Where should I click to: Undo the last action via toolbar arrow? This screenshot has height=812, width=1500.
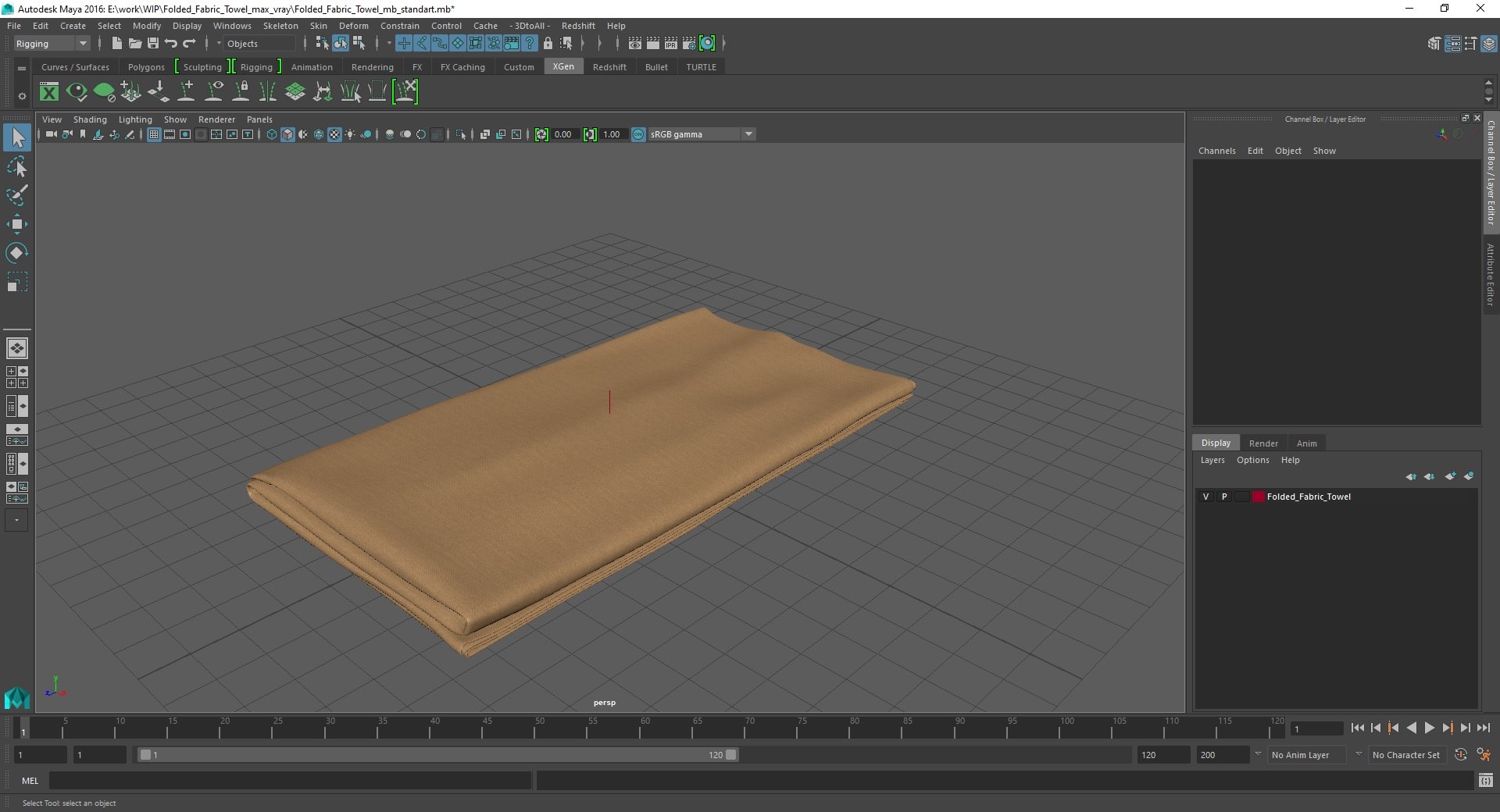pos(171,44)
